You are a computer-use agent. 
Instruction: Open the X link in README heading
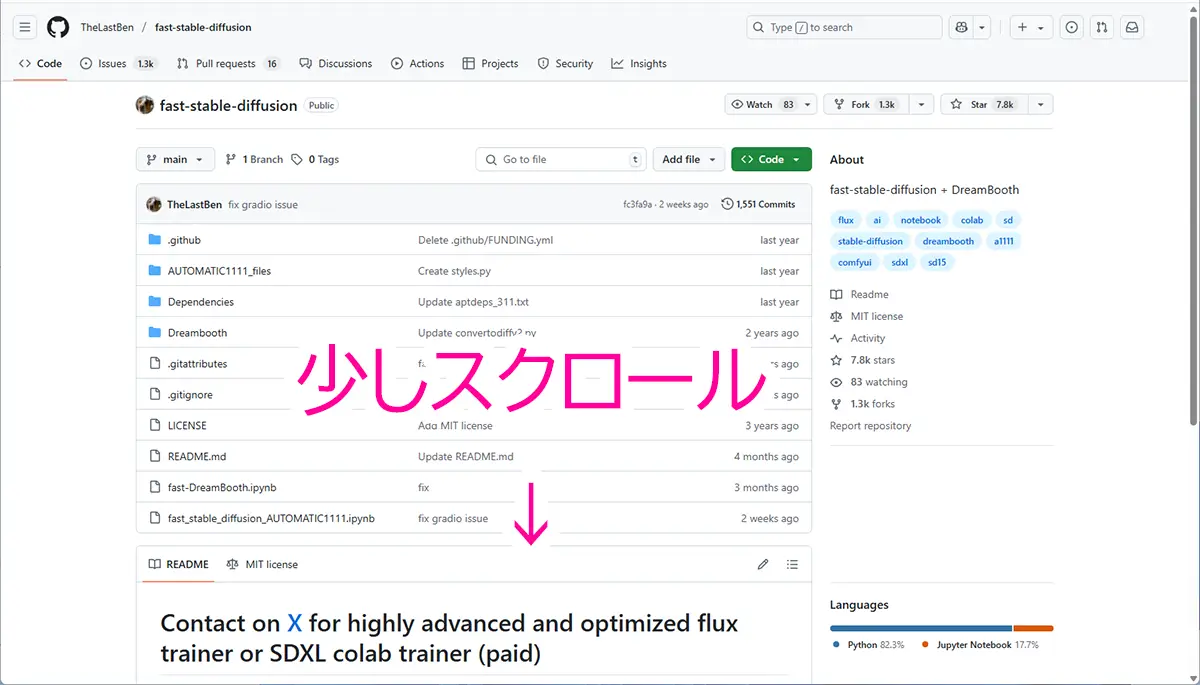tap(294, 623)
